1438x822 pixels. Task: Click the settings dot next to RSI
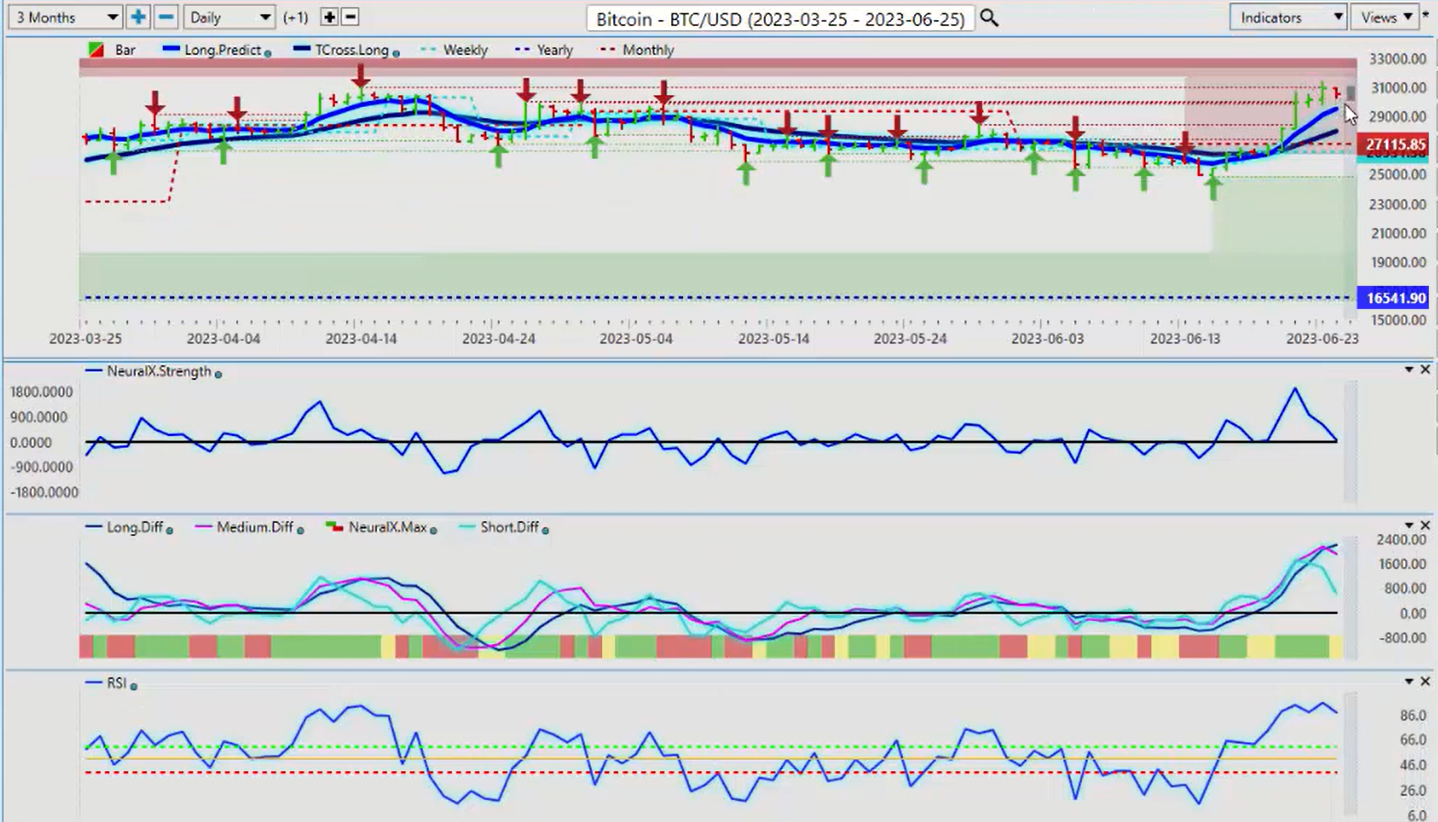(134, 686)
